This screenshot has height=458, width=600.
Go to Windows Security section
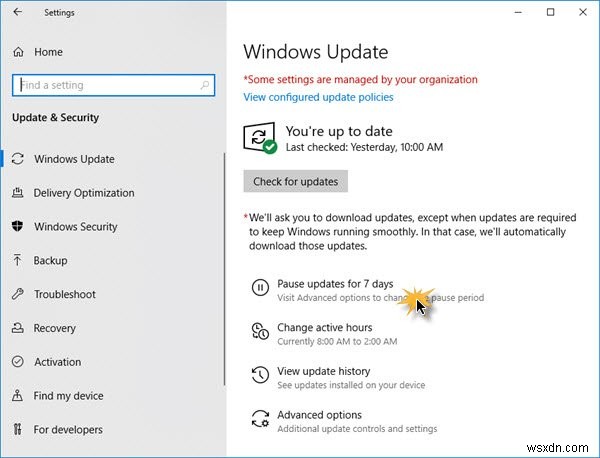76,227
